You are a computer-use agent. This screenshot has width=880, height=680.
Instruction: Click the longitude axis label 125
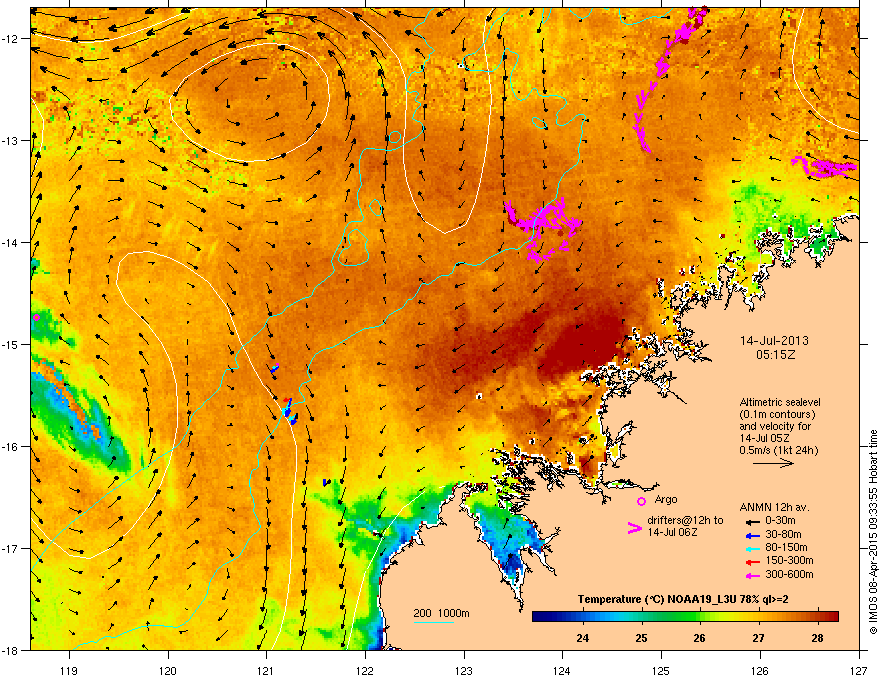click(661, 670)
